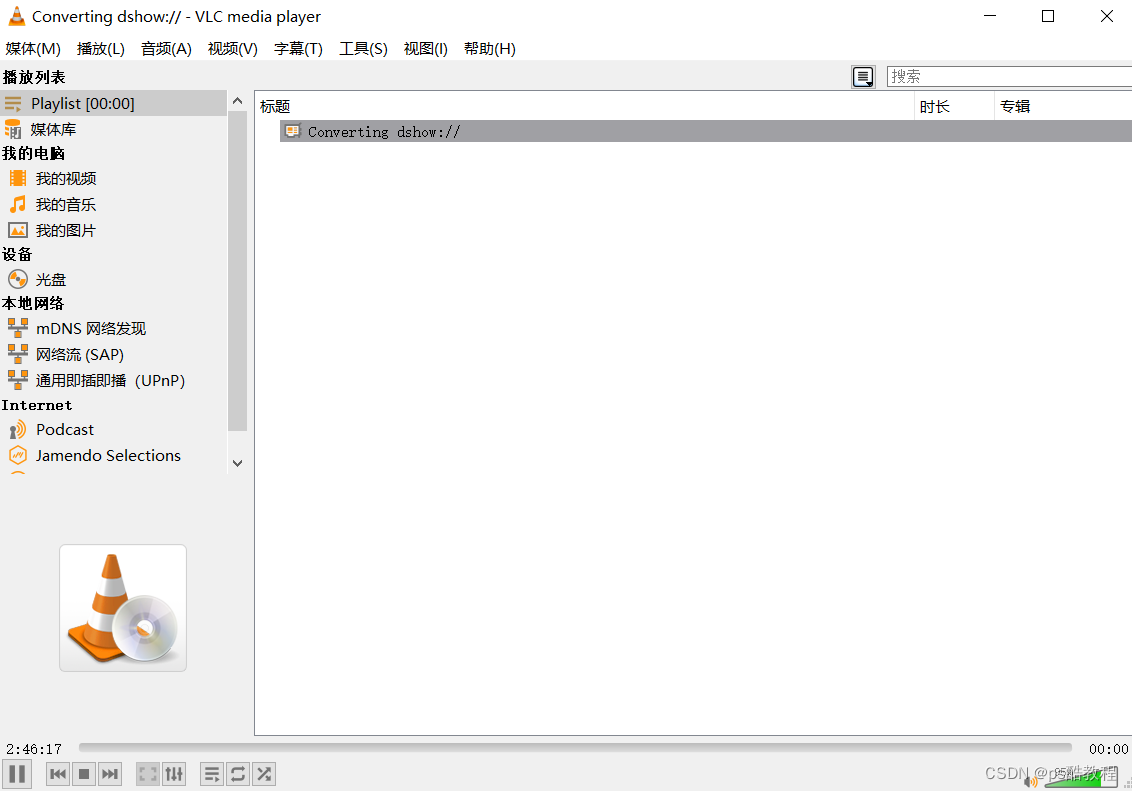This screenshot has width=1132, height=791.
Task: Click the 光盘 disc icon
Action: tap(18, 279)
